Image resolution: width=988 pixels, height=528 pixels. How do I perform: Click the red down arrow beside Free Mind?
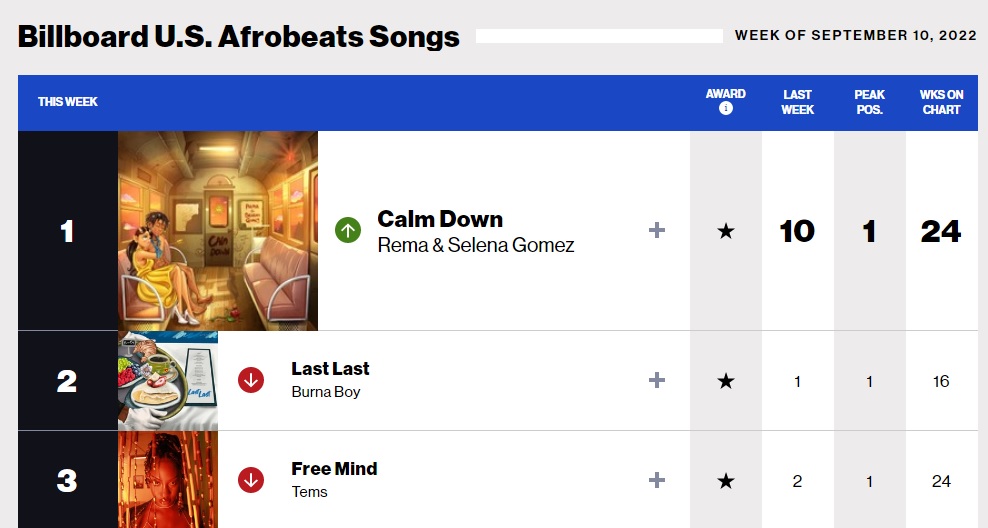click(251, 480)
